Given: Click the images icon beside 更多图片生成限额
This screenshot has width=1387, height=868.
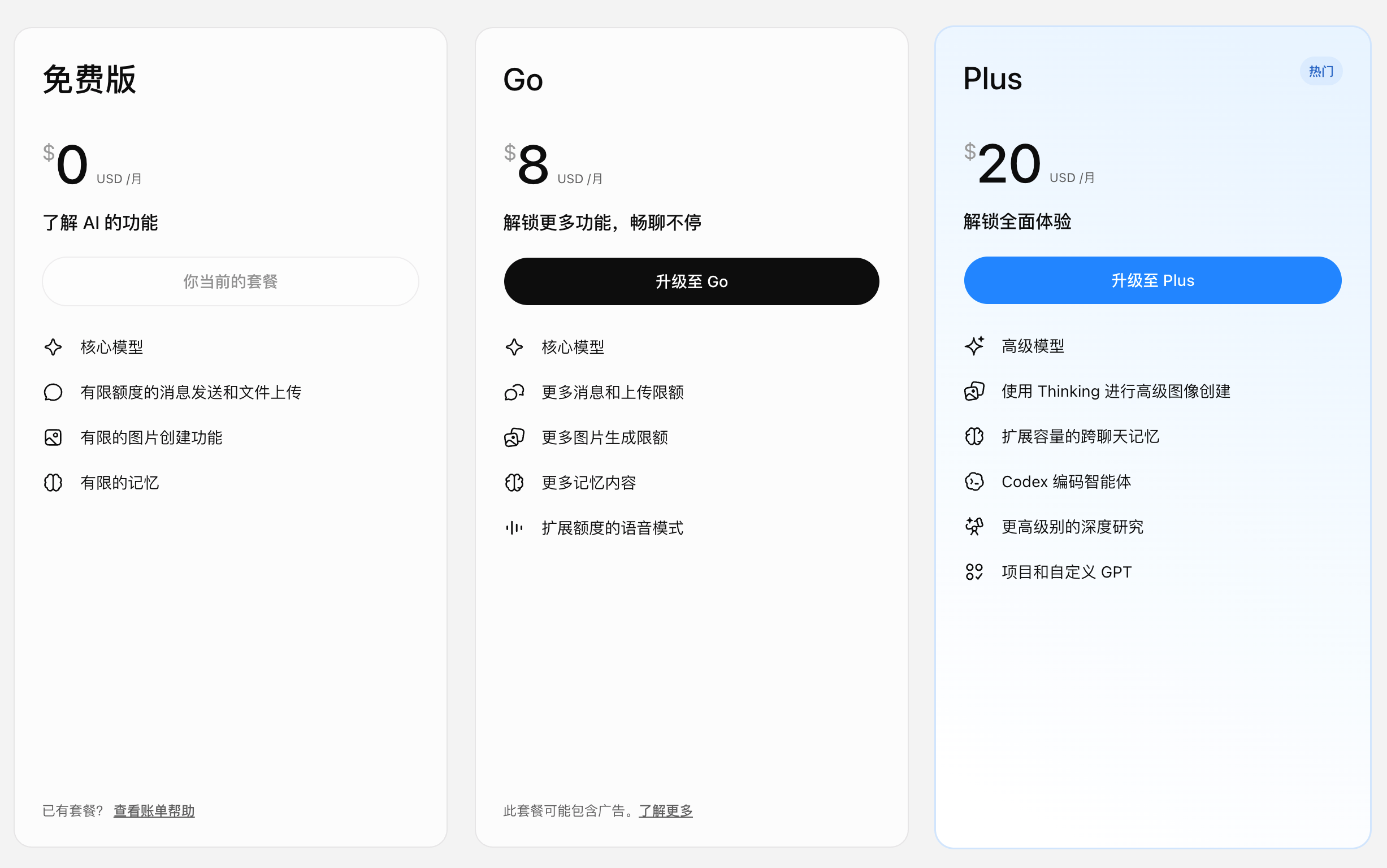Looking at the screenshot, I should pyautogui.click(x=514, y=437).
